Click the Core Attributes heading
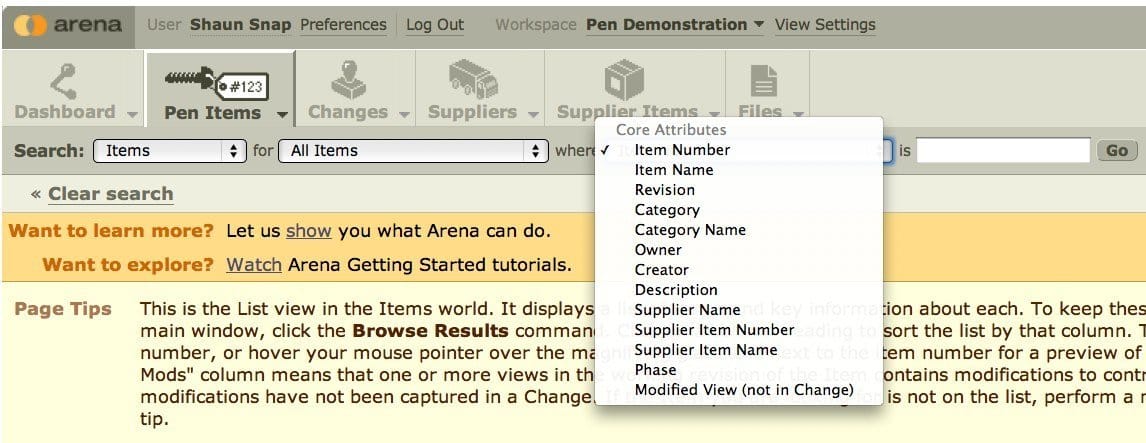Viewport: 1146px width, 443px height. (671, 129)
